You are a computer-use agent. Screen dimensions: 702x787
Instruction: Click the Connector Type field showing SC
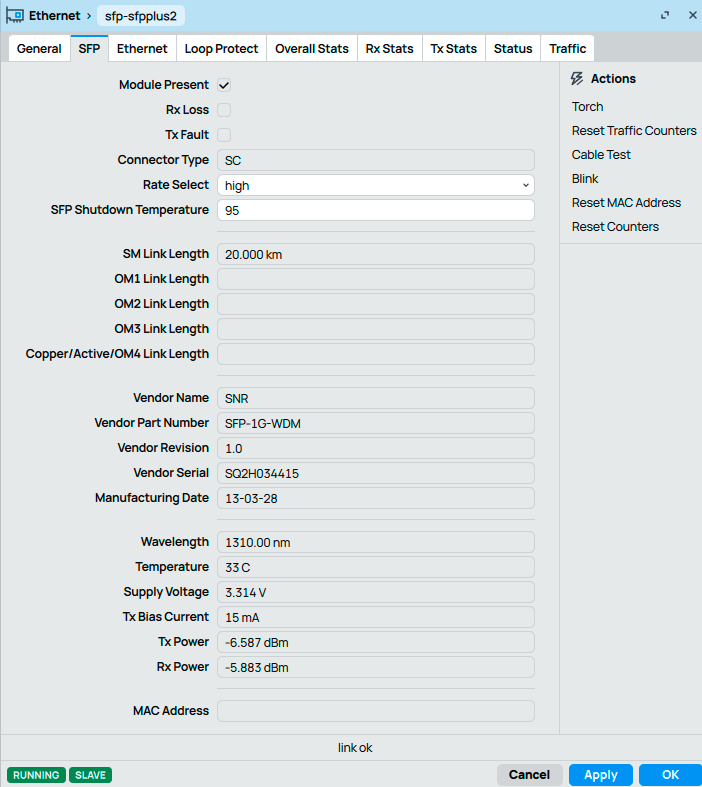coord(376,160)
